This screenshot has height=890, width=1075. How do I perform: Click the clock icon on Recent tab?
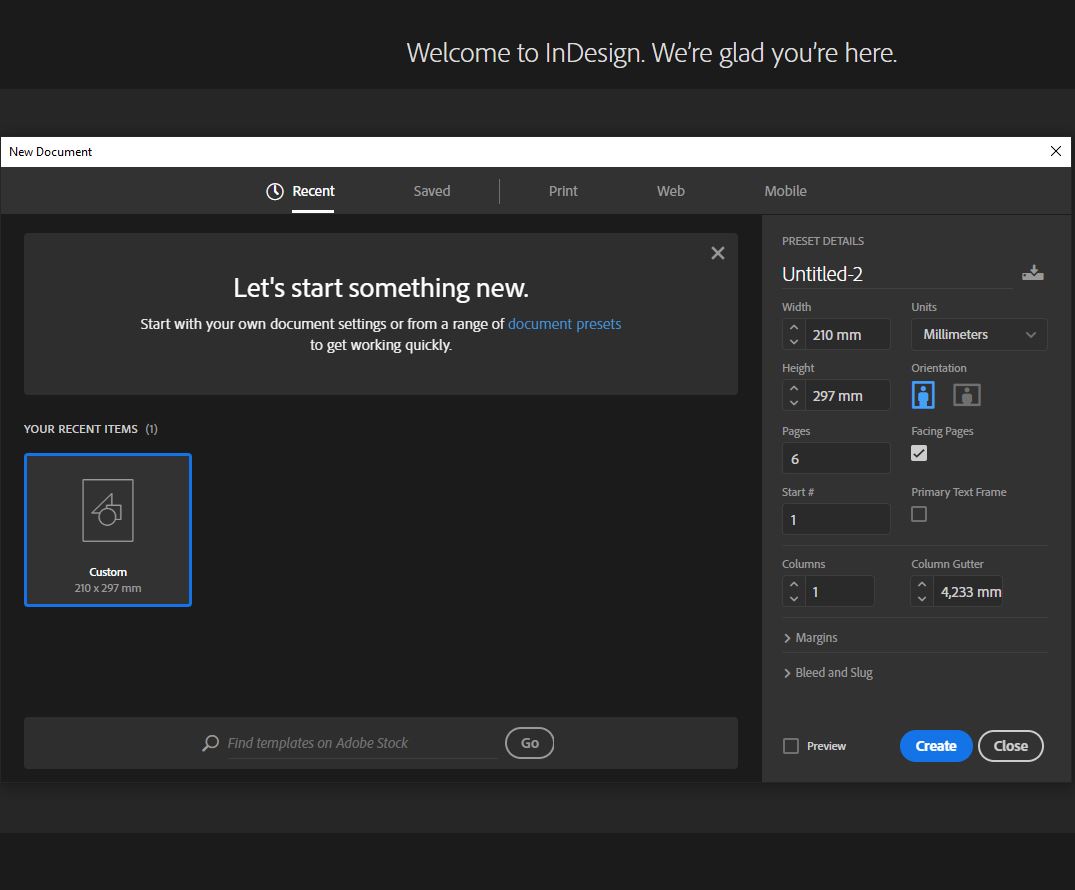point(275,191)
